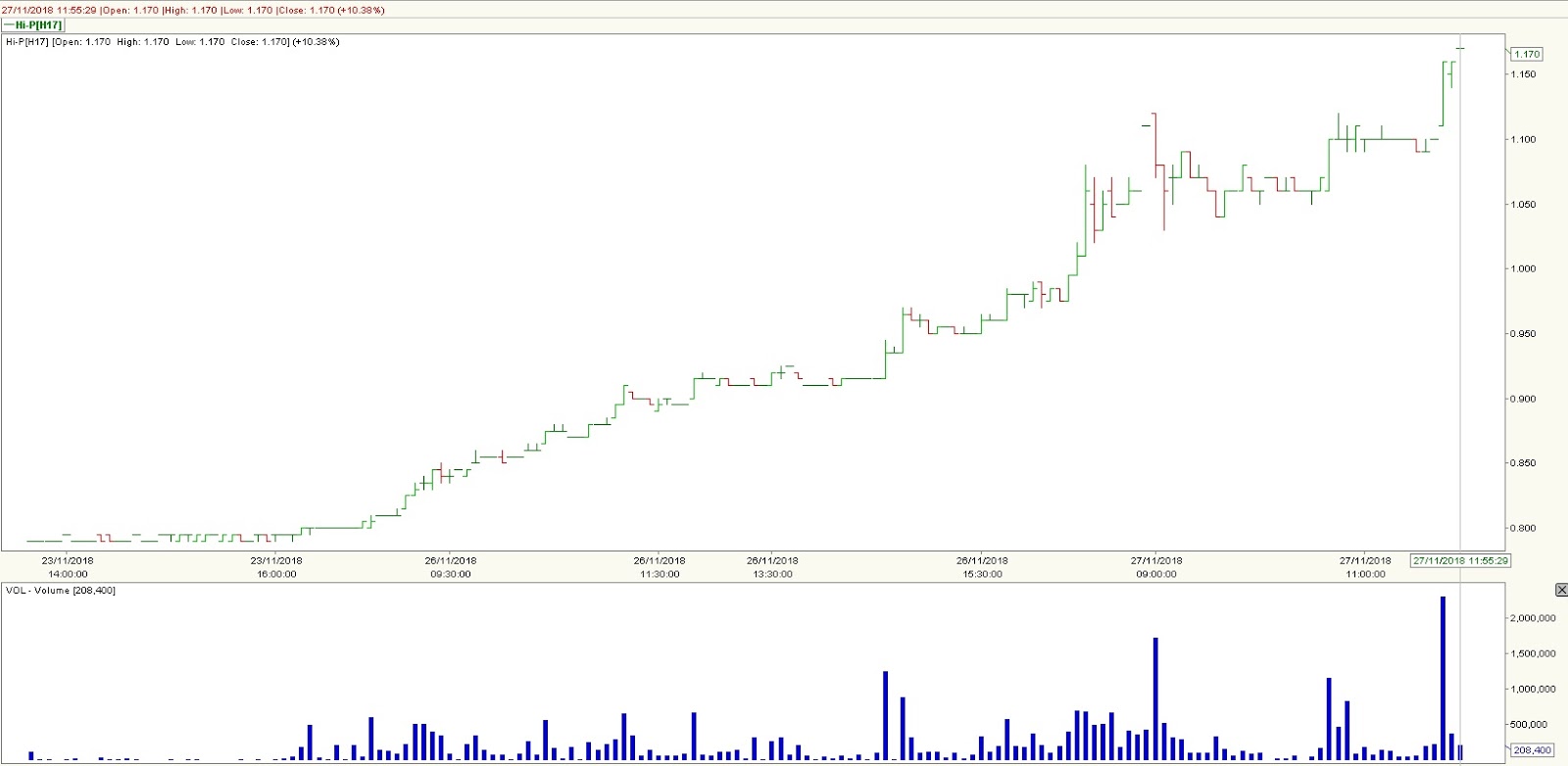Screen dimensions: 1568x766
Task: Close the VOL volume panel
Action: tap(1561, 590)
